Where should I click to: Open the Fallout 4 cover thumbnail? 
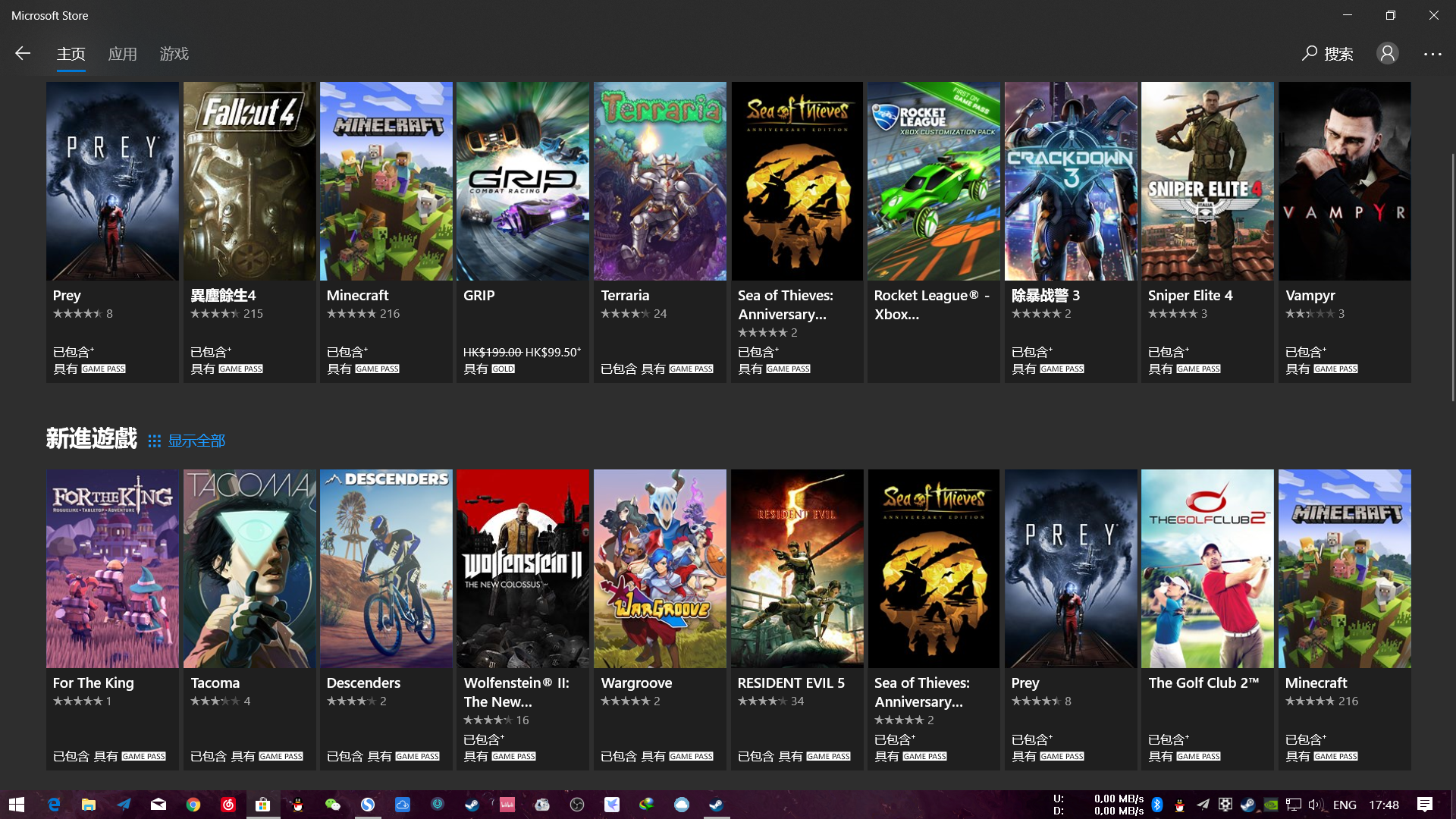click(x=249, y=181)
